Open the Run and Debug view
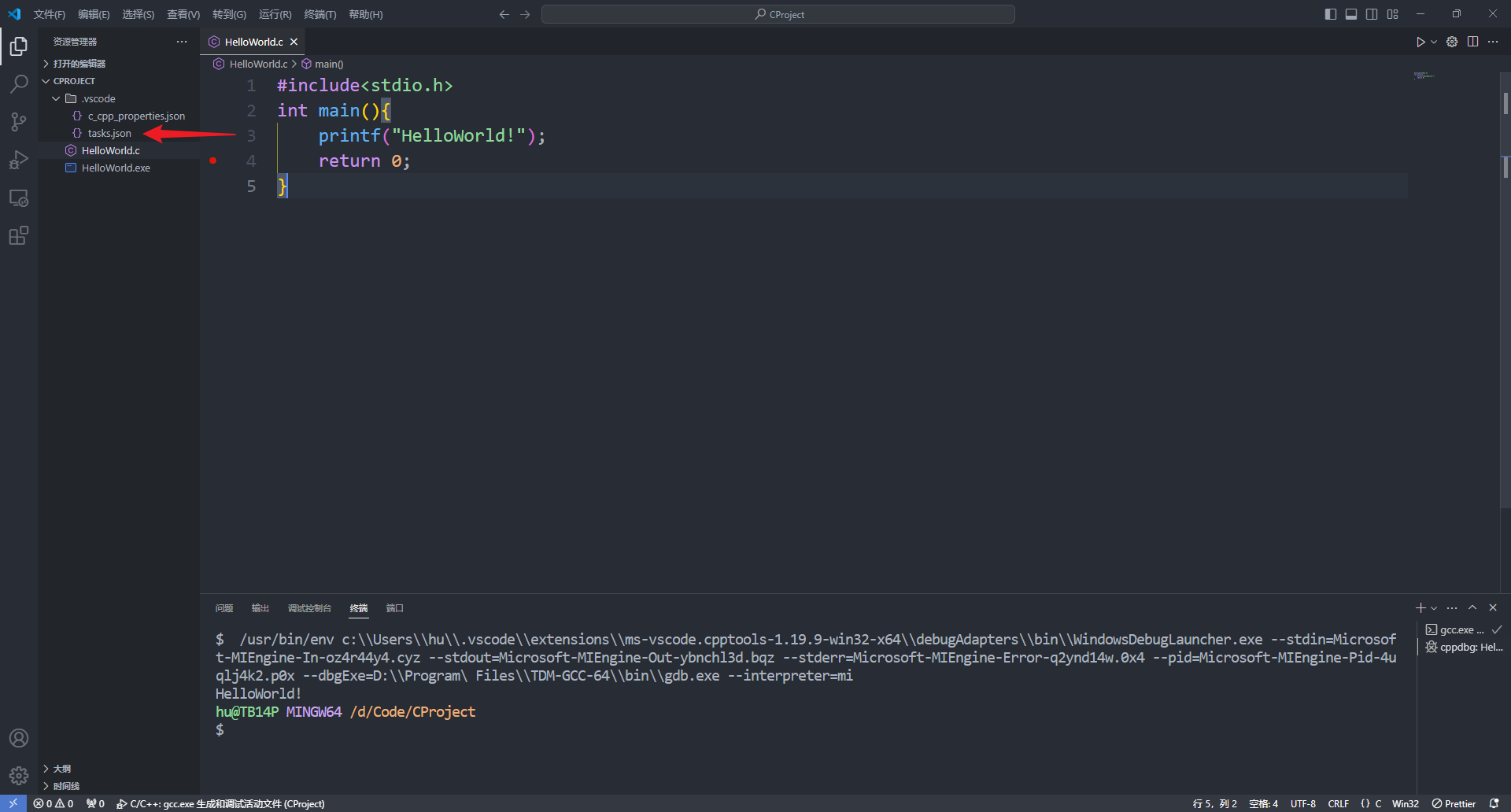1511x812 pixels. (x=19, y=160)
